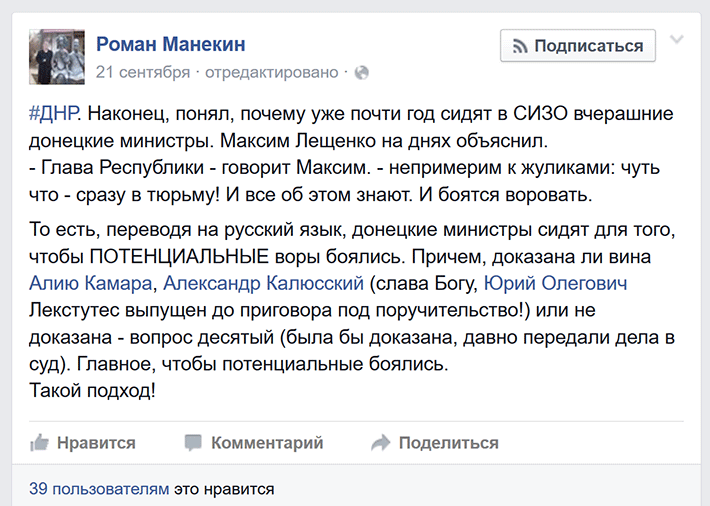Viewport: 710px width, 506px height.
Task: Click the post body text paragraph
Action: point(352,251)
